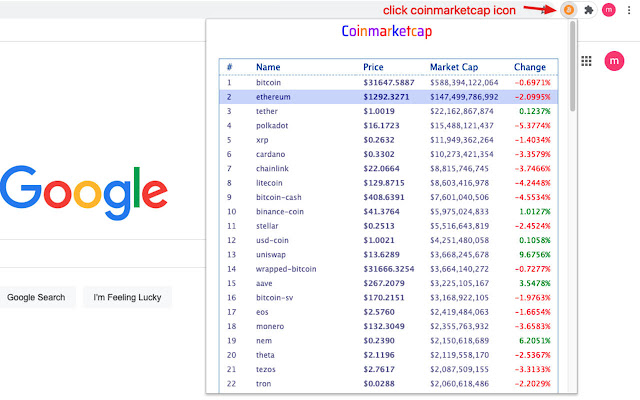Click the Coinmarketcap popup scrollbar

572,67
